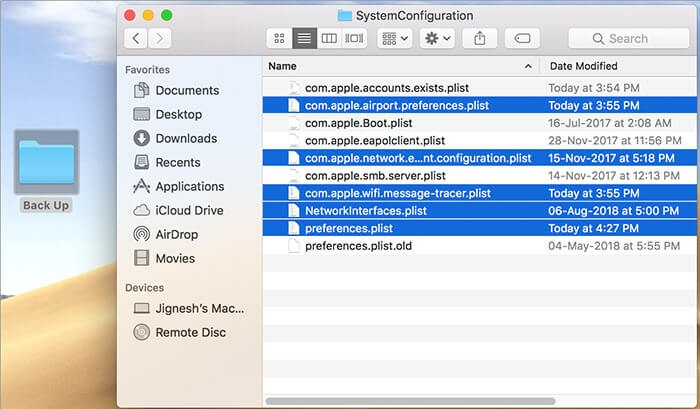Open Applications in Favorites
Image resolution: width=700 pixels, height=409 pixels.
179,186
